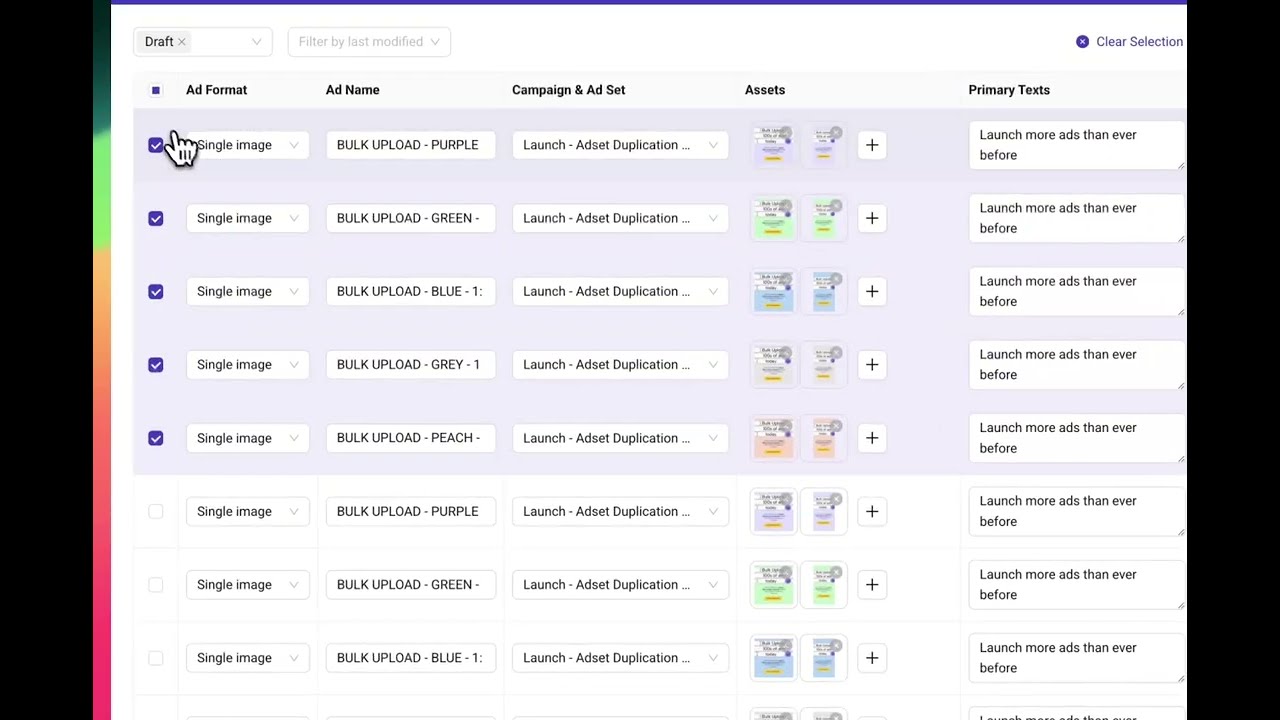This screenshot has width=1280, height=720.
Task: Select the first grey asset thumbnail in GREY row
Action: click(x=773, y=365)
